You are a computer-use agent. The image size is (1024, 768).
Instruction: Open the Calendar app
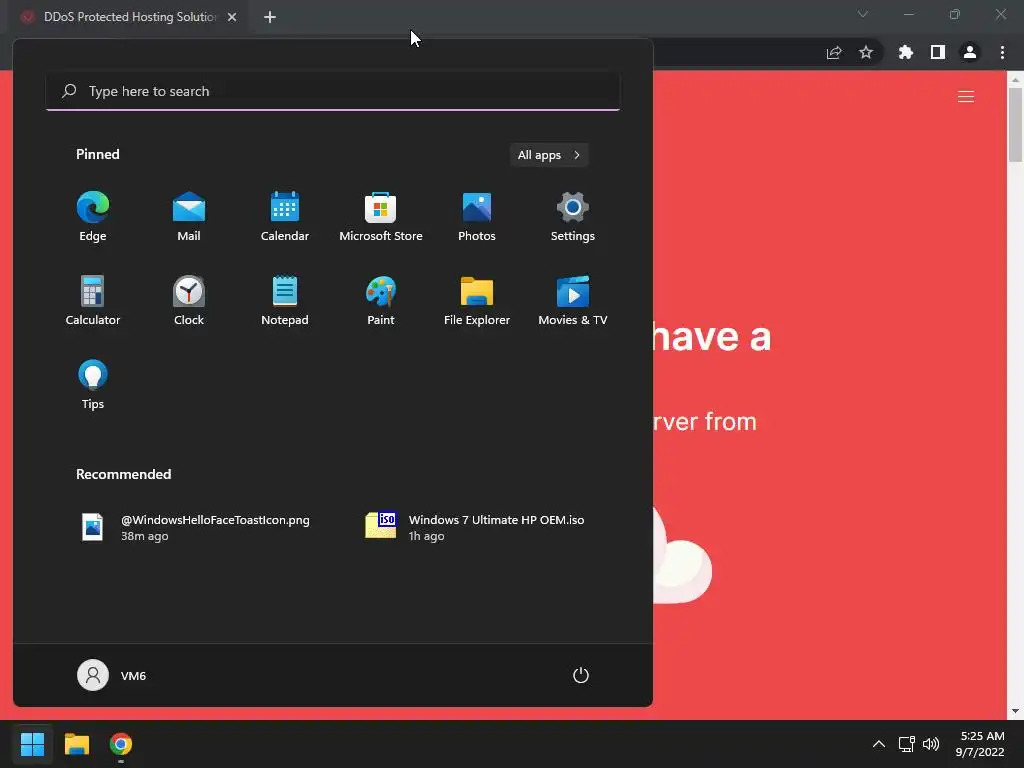pyautogui.click(x=285, y=217)
